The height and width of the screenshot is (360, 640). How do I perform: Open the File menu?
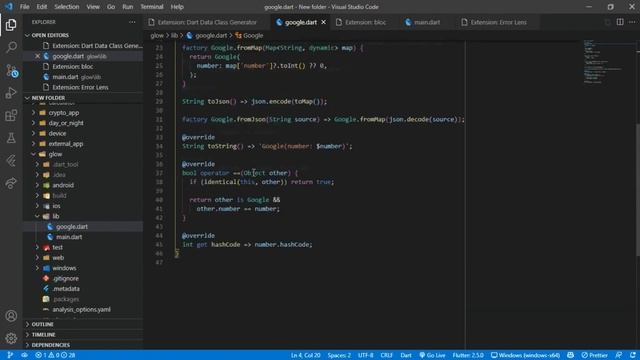(x=24, y=7)
